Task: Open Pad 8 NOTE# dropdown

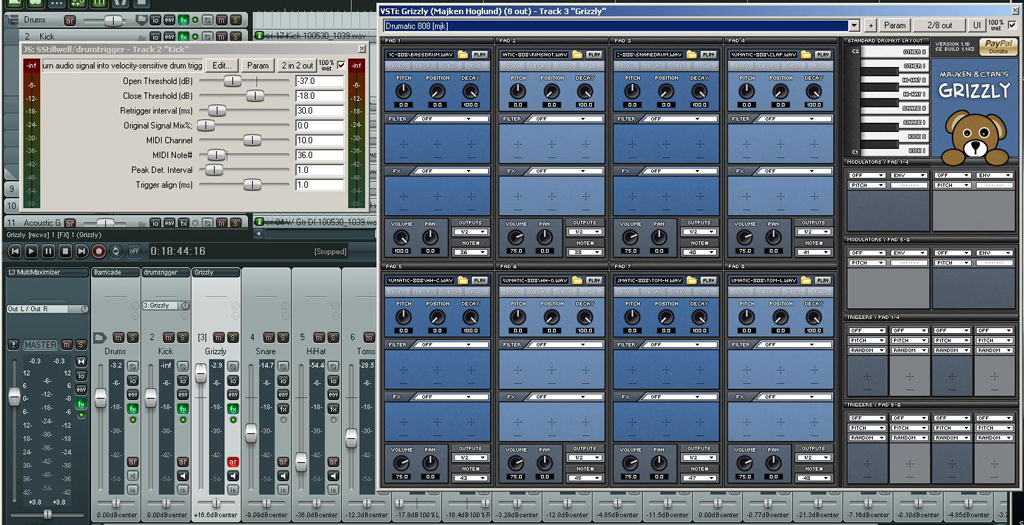Action: click(x=814, y=478)
